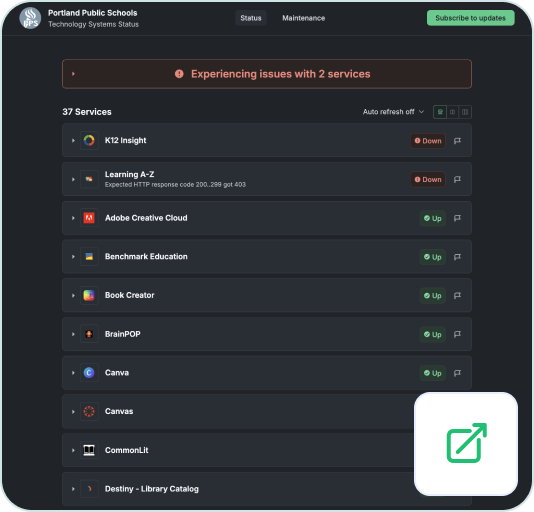Click the Up badge for BrainPOP

(x=433, y=335)
